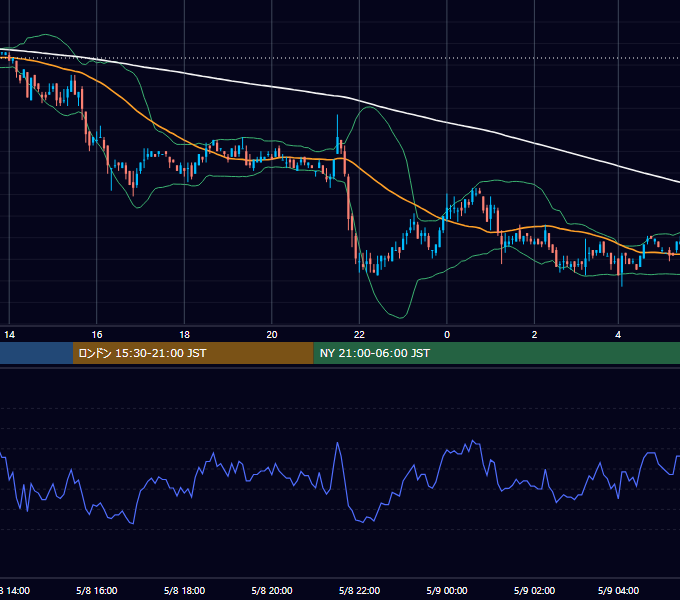The width and height of the screenshot is (680, 600).
Task: Click the 5/9 00:00 date label
Action: click(447, 590)
